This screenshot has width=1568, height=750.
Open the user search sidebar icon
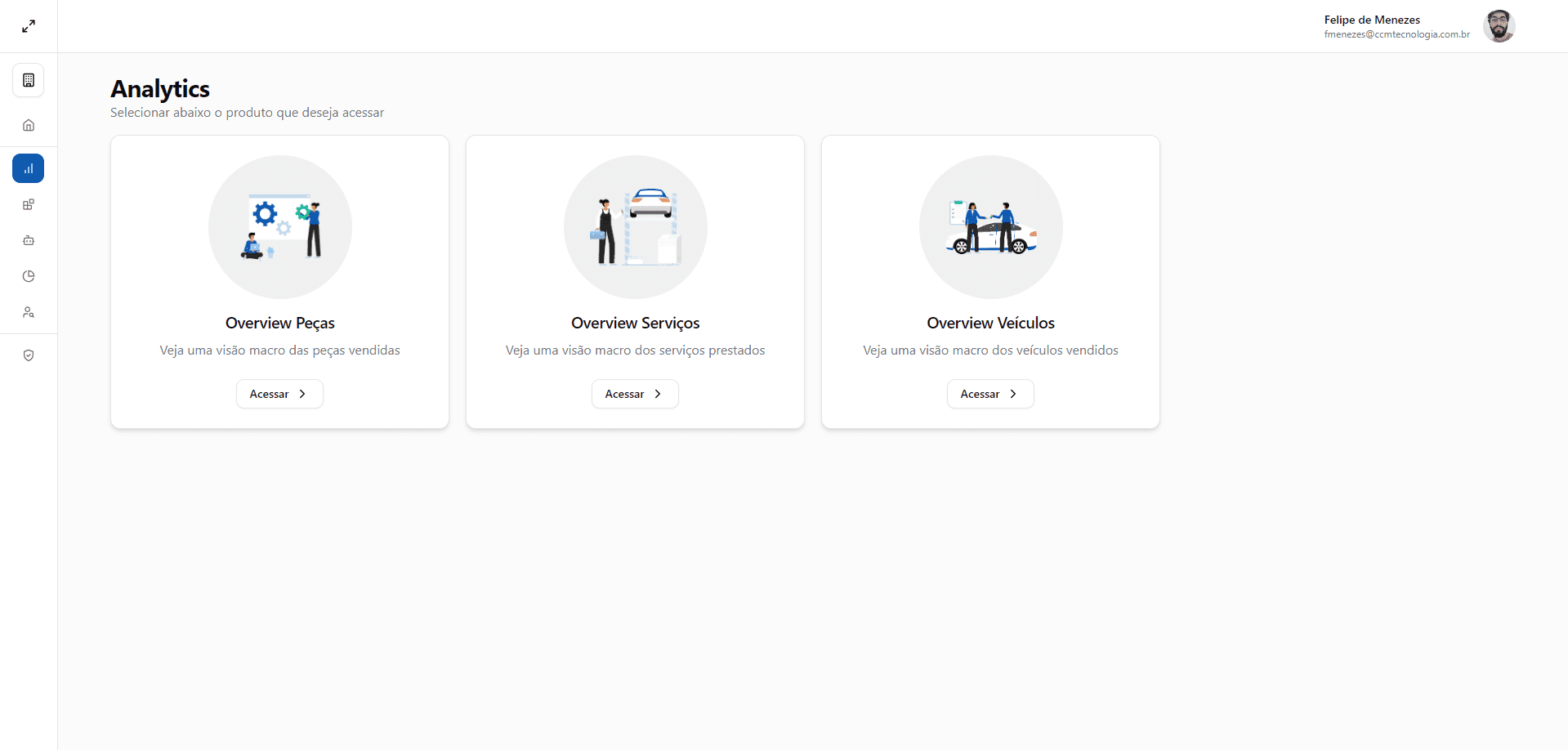point(29,312)
